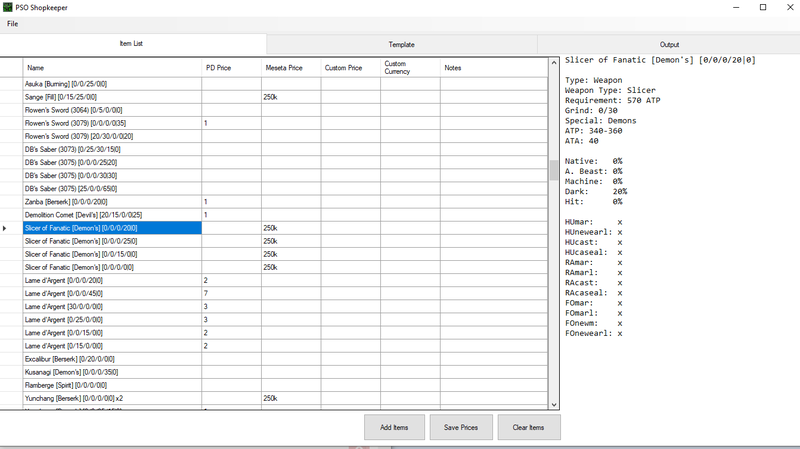The width and height of the screenshot is (800, 449).
Task: Click the PD Price column header
Action: coord(232,68)
